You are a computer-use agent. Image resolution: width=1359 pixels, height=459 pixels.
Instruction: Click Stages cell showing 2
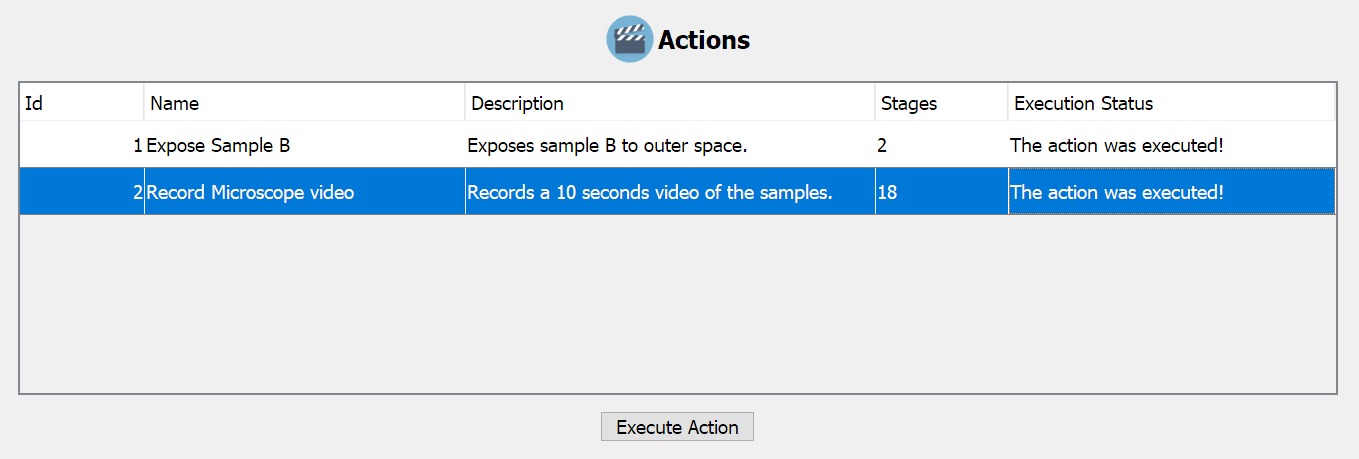(882, 145)
